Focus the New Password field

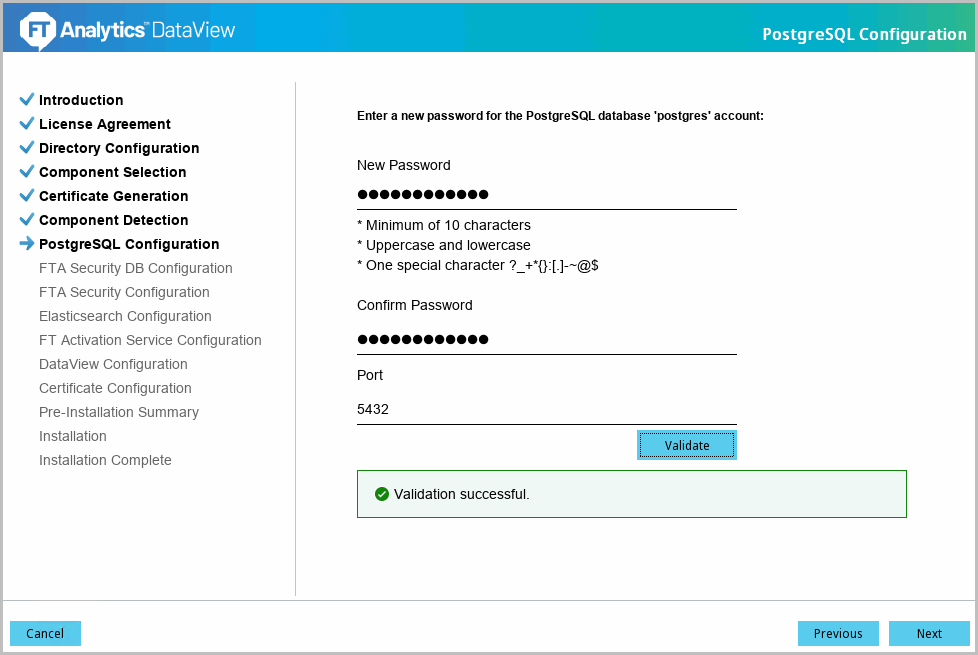pos(546,194)
